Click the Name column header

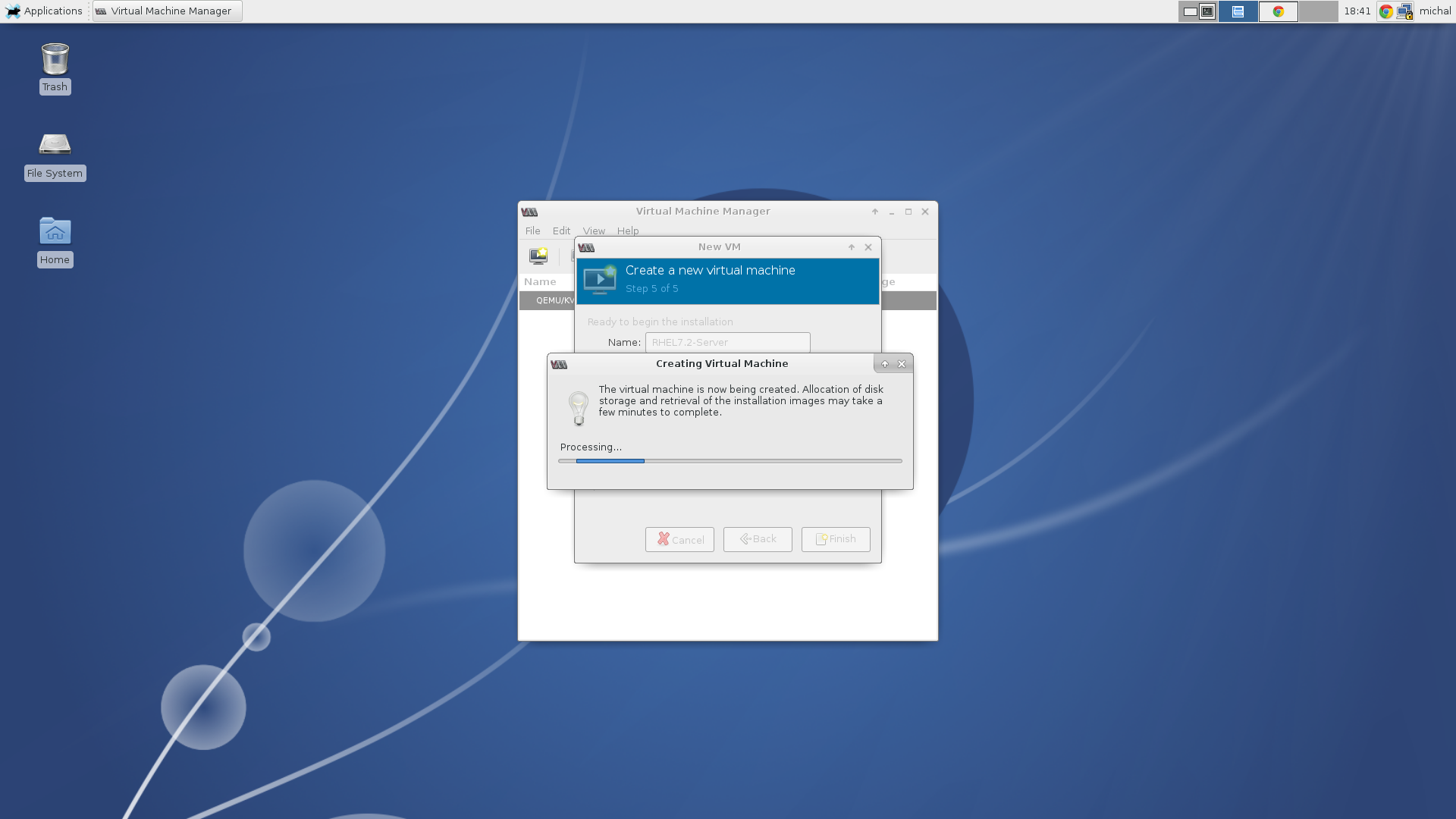[540, 281]
